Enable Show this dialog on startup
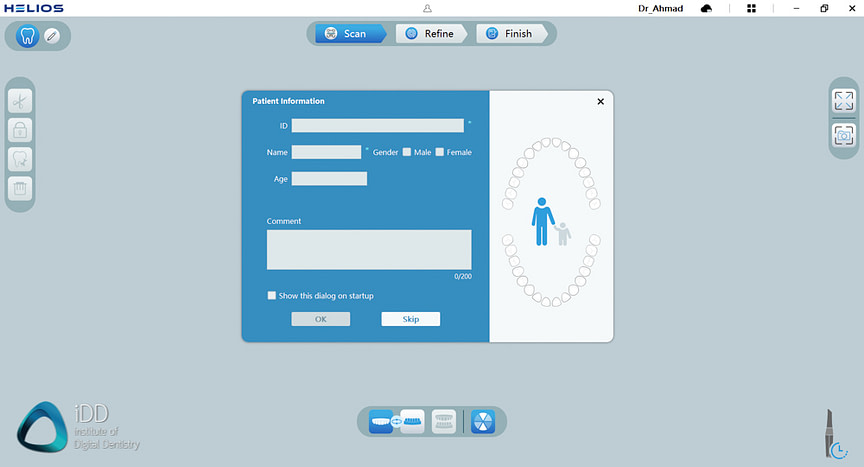The image size is (864, 467). pyautogui.click(x=272, y=296)
